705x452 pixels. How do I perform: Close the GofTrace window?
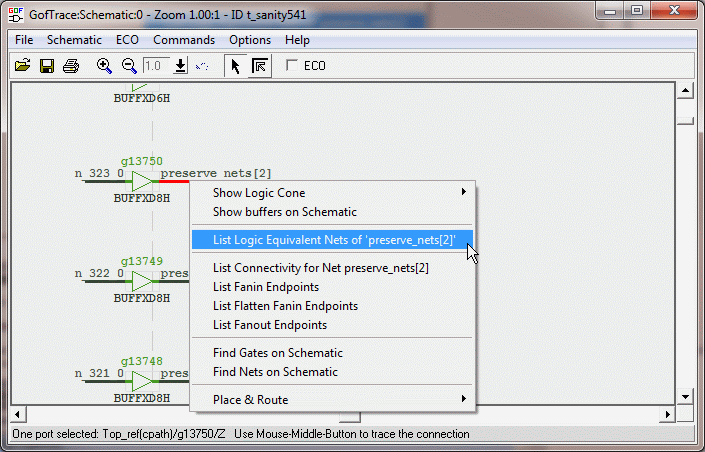[x=674, y=11]
